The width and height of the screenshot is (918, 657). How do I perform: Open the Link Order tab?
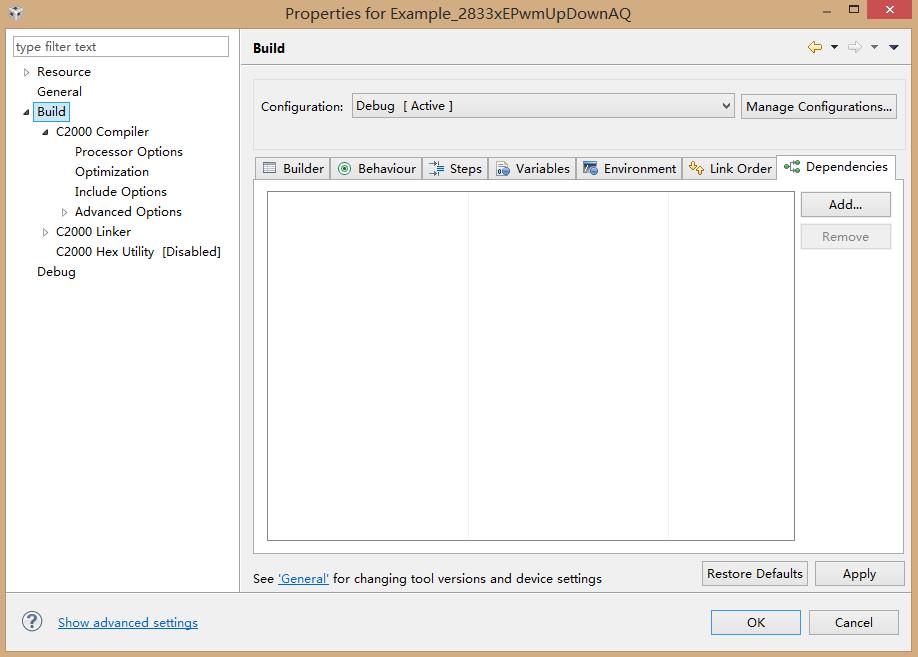coord(729,169)
